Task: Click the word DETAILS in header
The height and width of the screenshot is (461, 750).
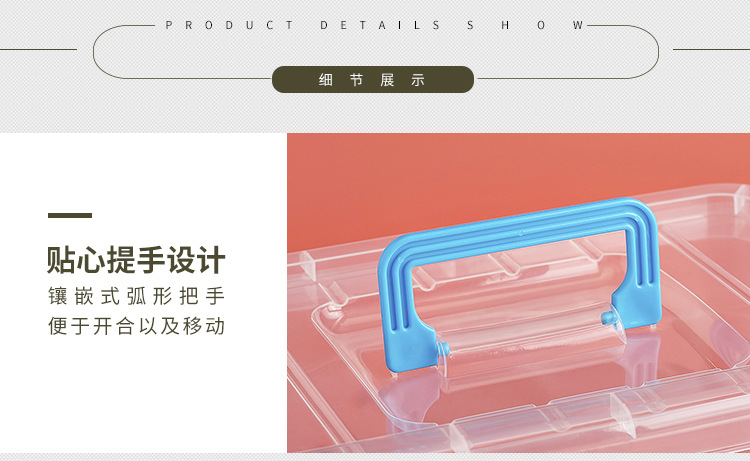Action: pos(380,25)
